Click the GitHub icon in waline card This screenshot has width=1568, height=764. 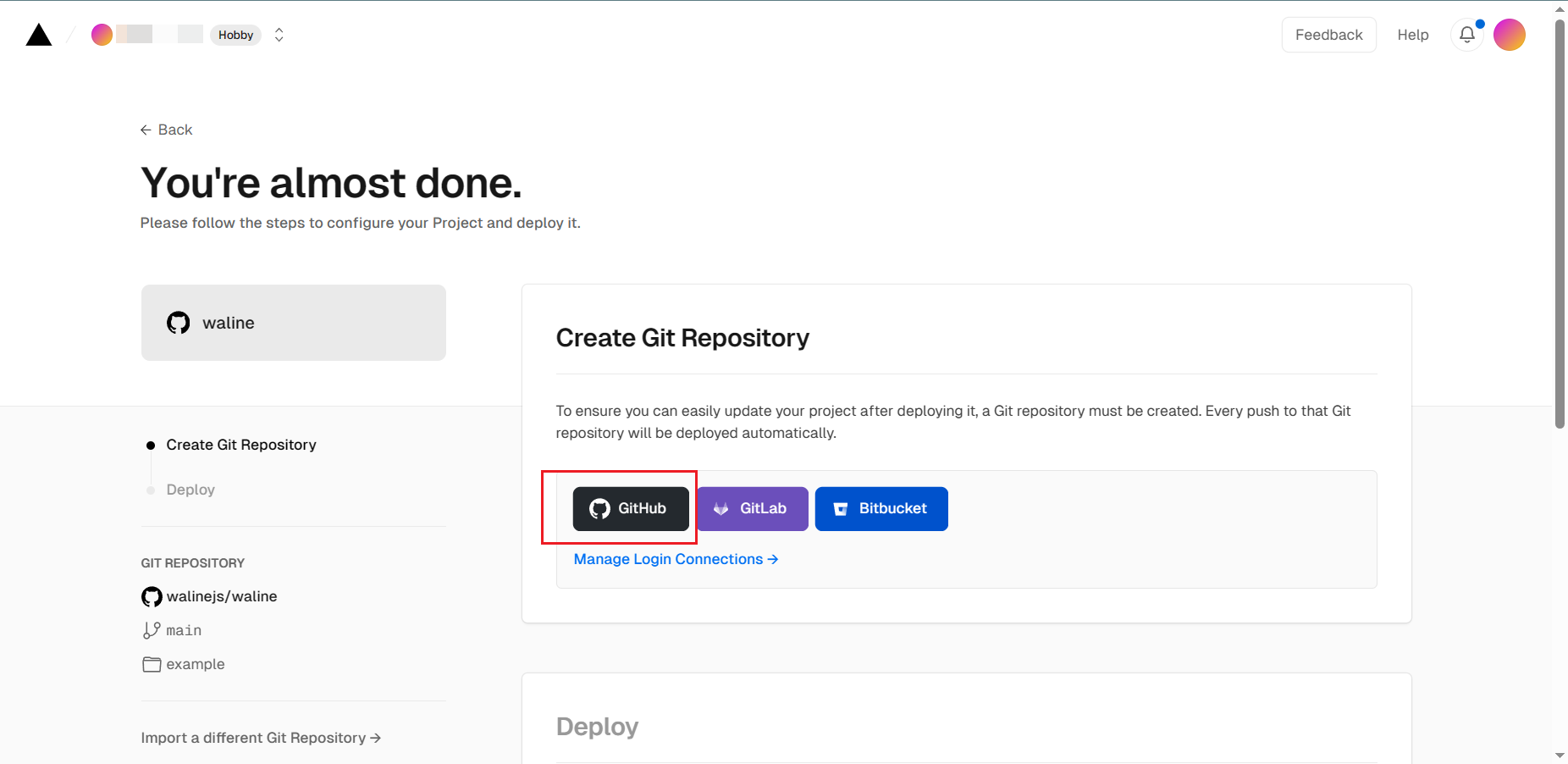pyautogui.click(x=179, y=323)
